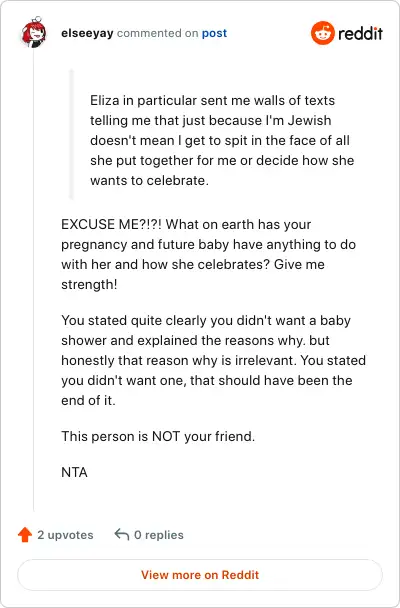Click the '2 upvotes' count label

click(x=65, y=535)
